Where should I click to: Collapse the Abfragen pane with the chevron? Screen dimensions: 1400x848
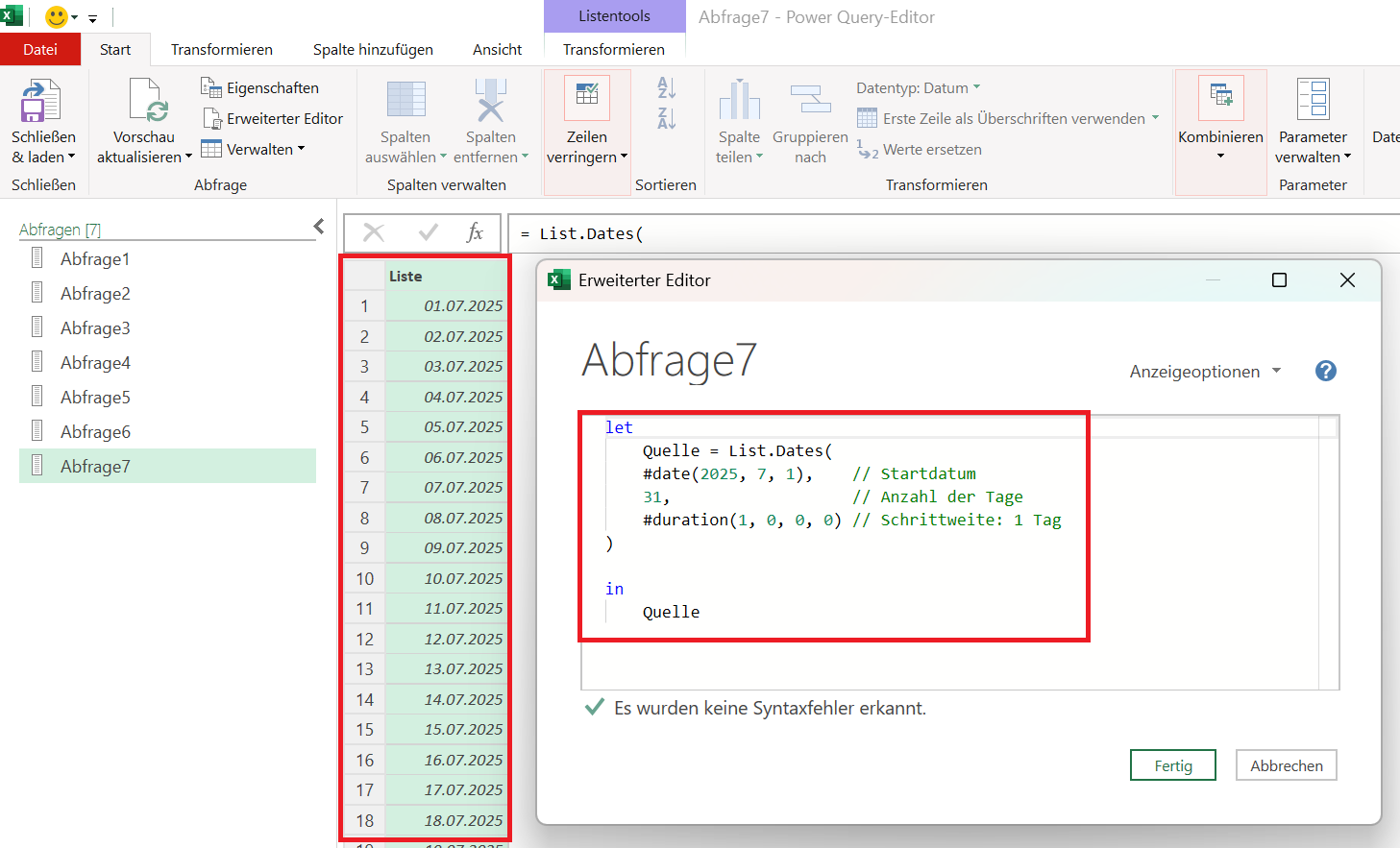click(x=319, y=227)
